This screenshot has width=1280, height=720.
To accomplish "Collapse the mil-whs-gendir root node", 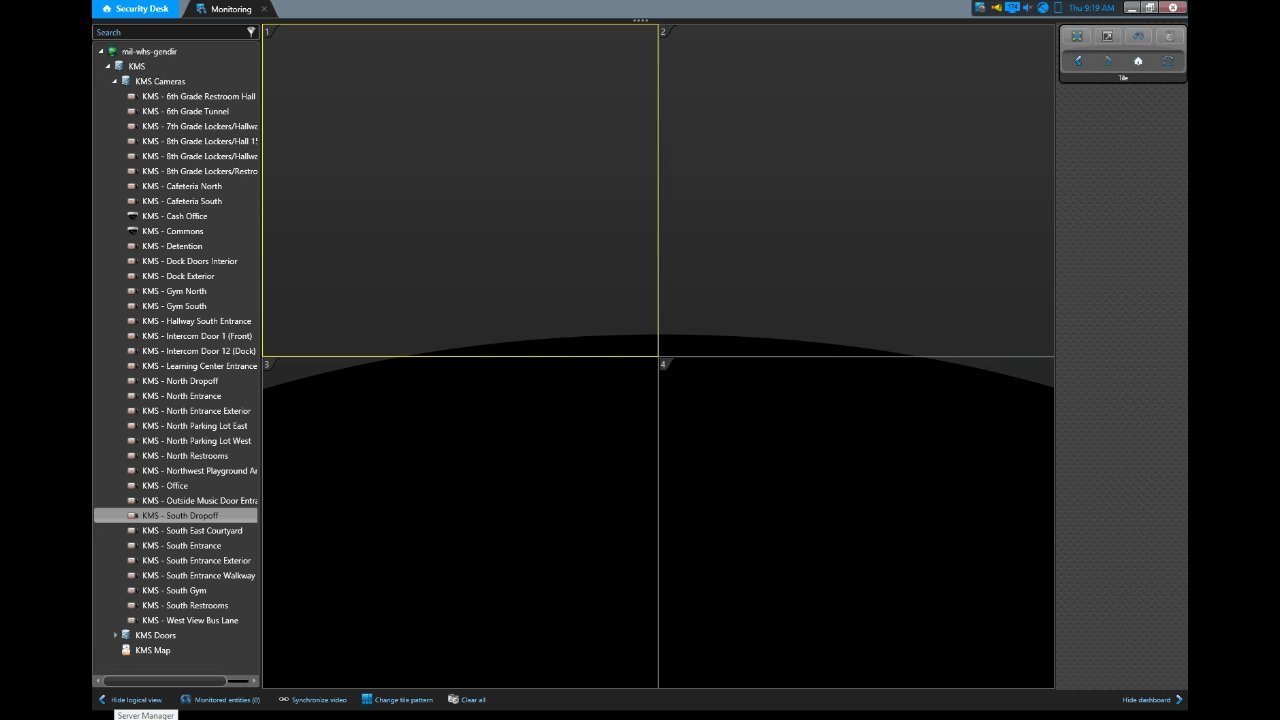I will tap(101, 51).
